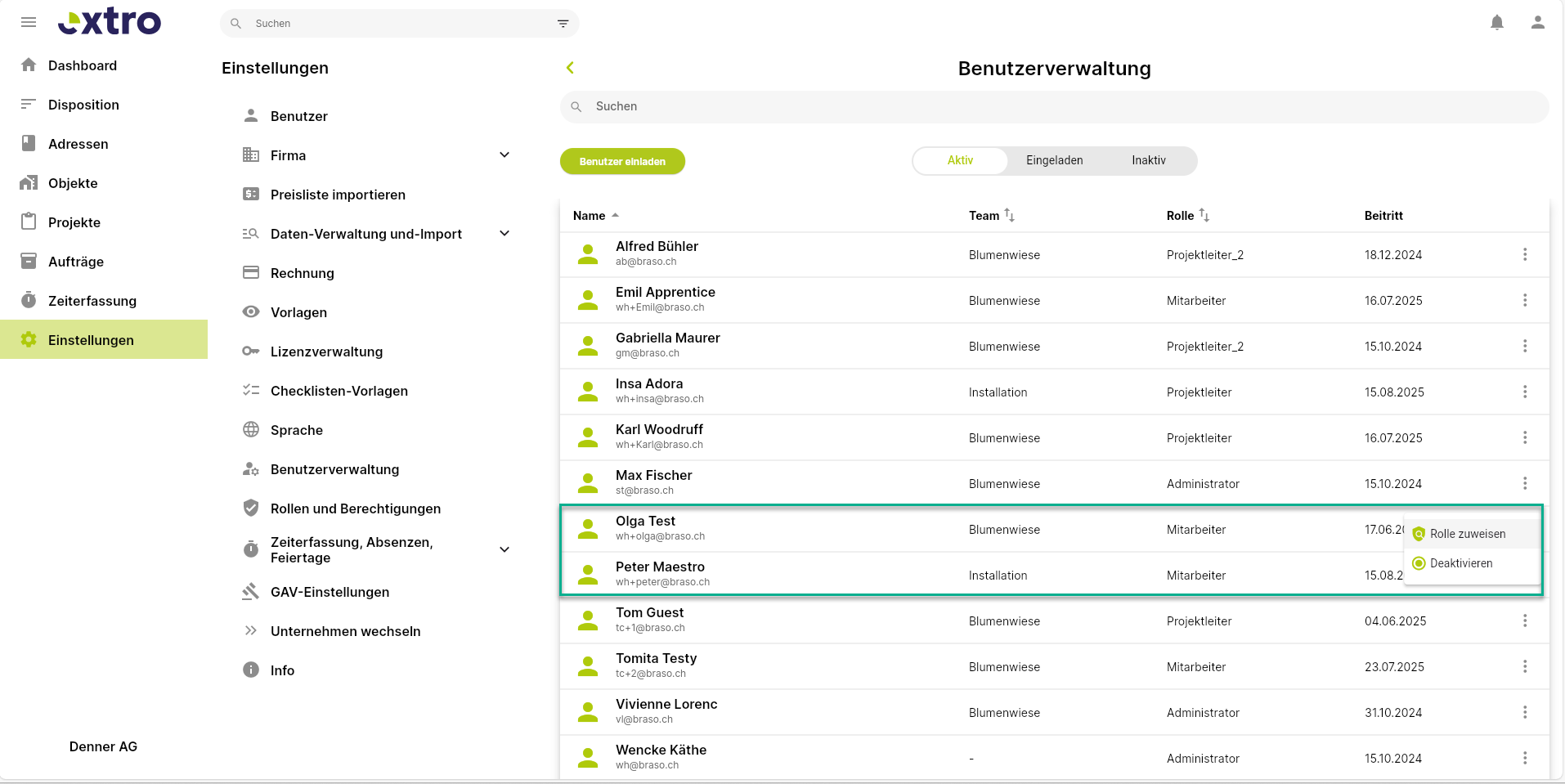Open the user profile icon

1538,22
